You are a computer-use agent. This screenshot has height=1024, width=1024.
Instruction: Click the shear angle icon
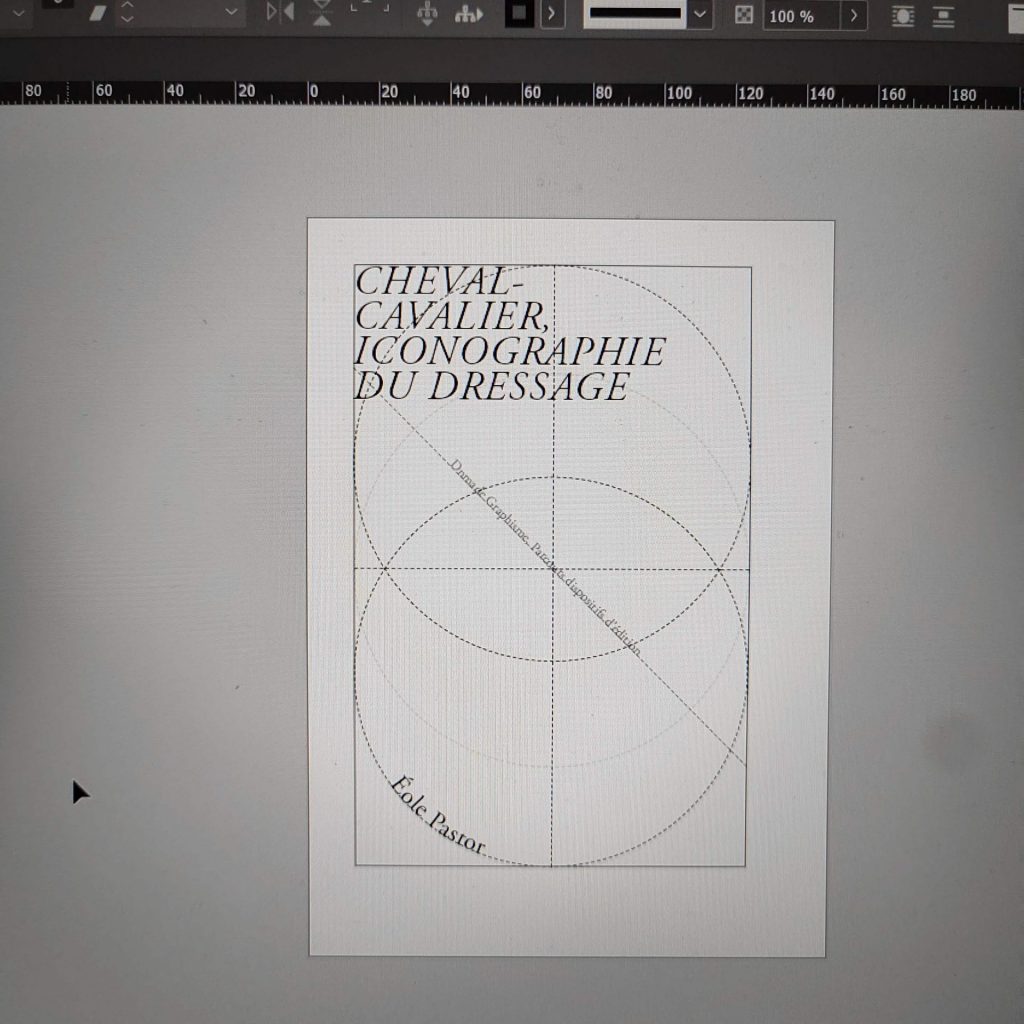98,14
